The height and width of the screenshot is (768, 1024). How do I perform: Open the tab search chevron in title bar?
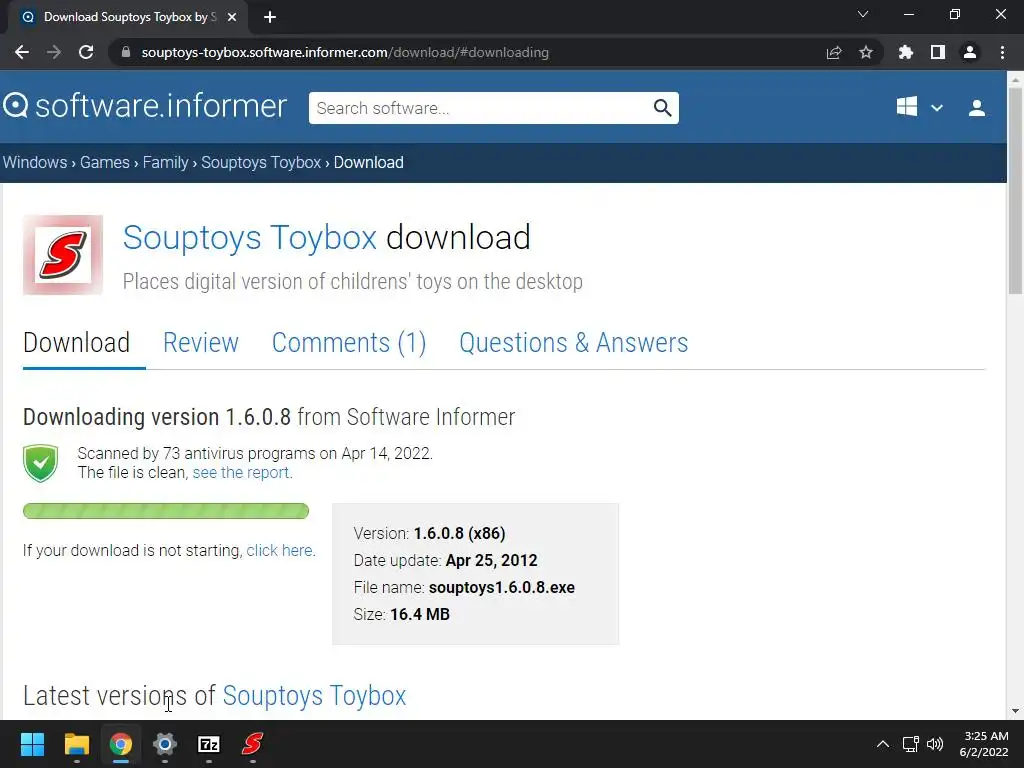(x=863, y=14)
